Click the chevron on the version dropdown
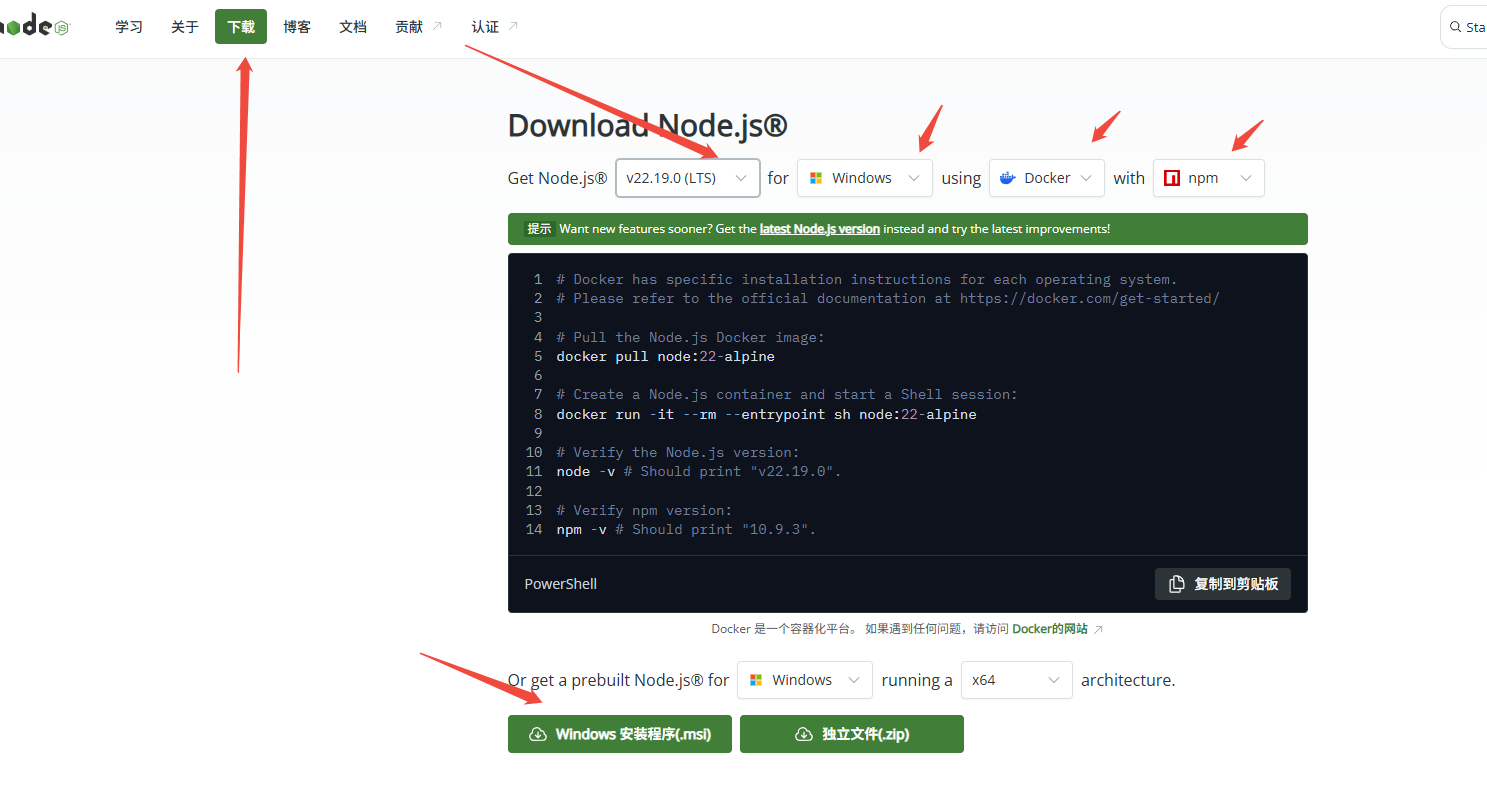Image resolution: width=1487 pixels, height=787 pixels. pyautogui.click(x=741, y=178)
